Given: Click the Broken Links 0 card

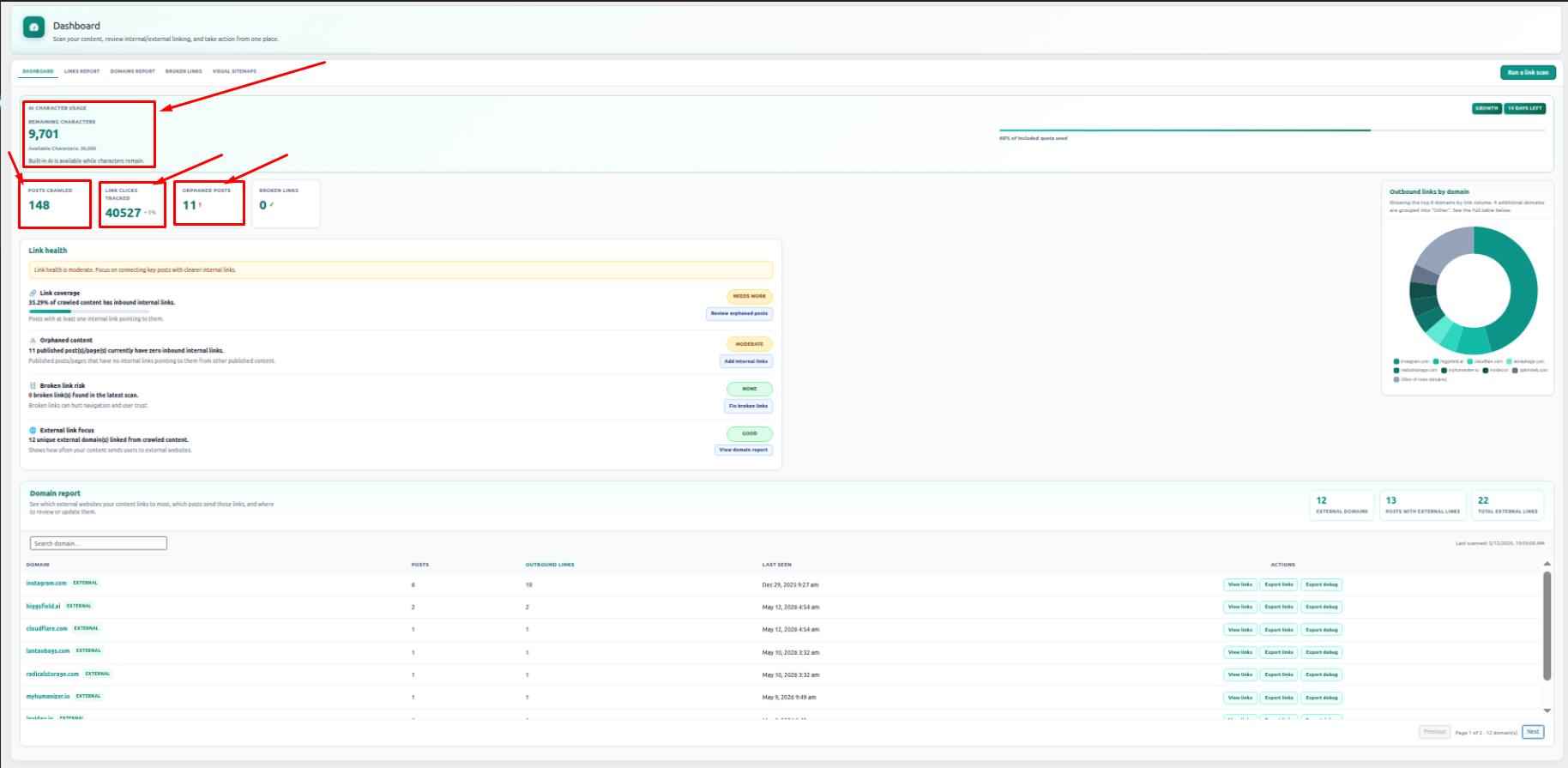Looking at the screenshot, I should tap(286, 204).
